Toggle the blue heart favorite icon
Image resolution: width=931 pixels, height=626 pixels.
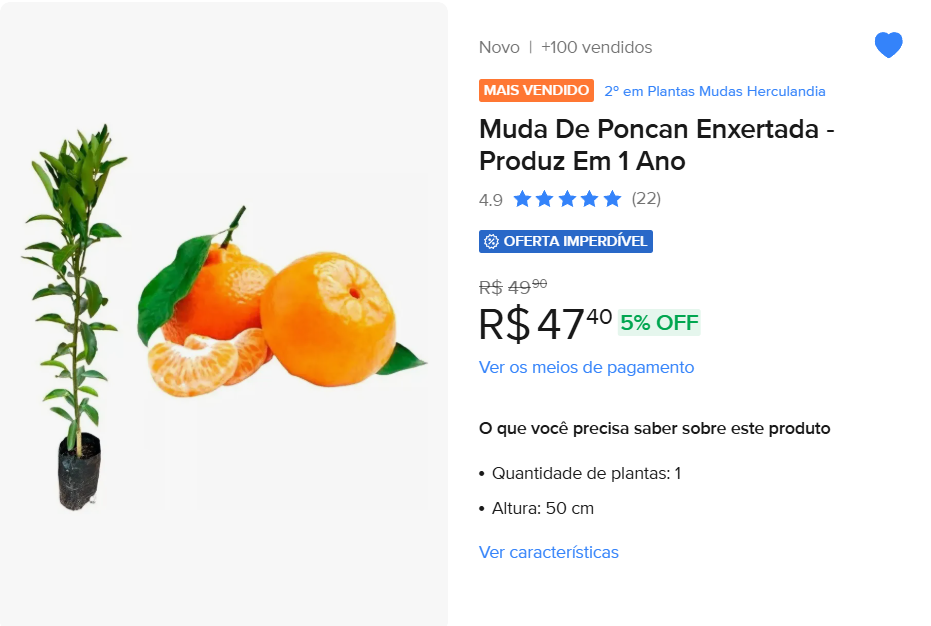[888, 45]
